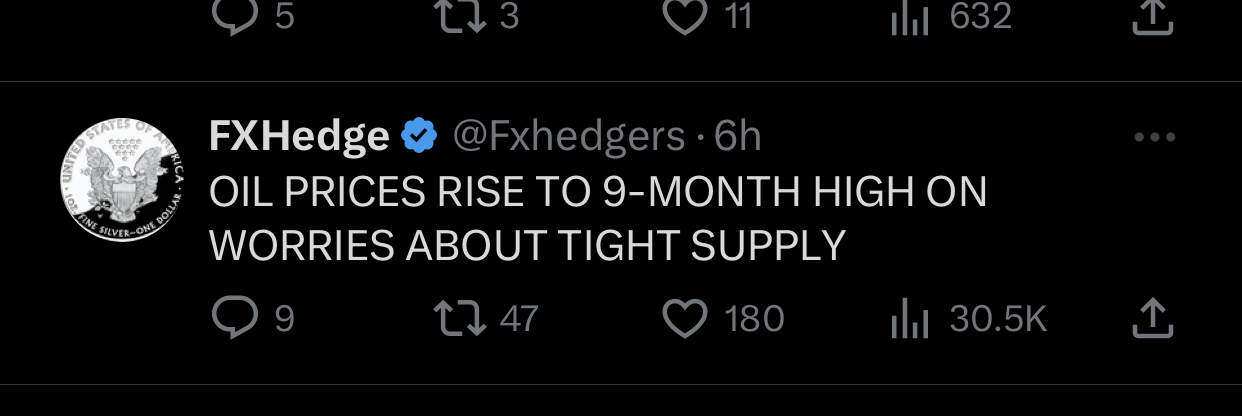Screen dimensions: 1242x416
Task: Visit the @Fxhedgers handle
Action: click(569, 136)
